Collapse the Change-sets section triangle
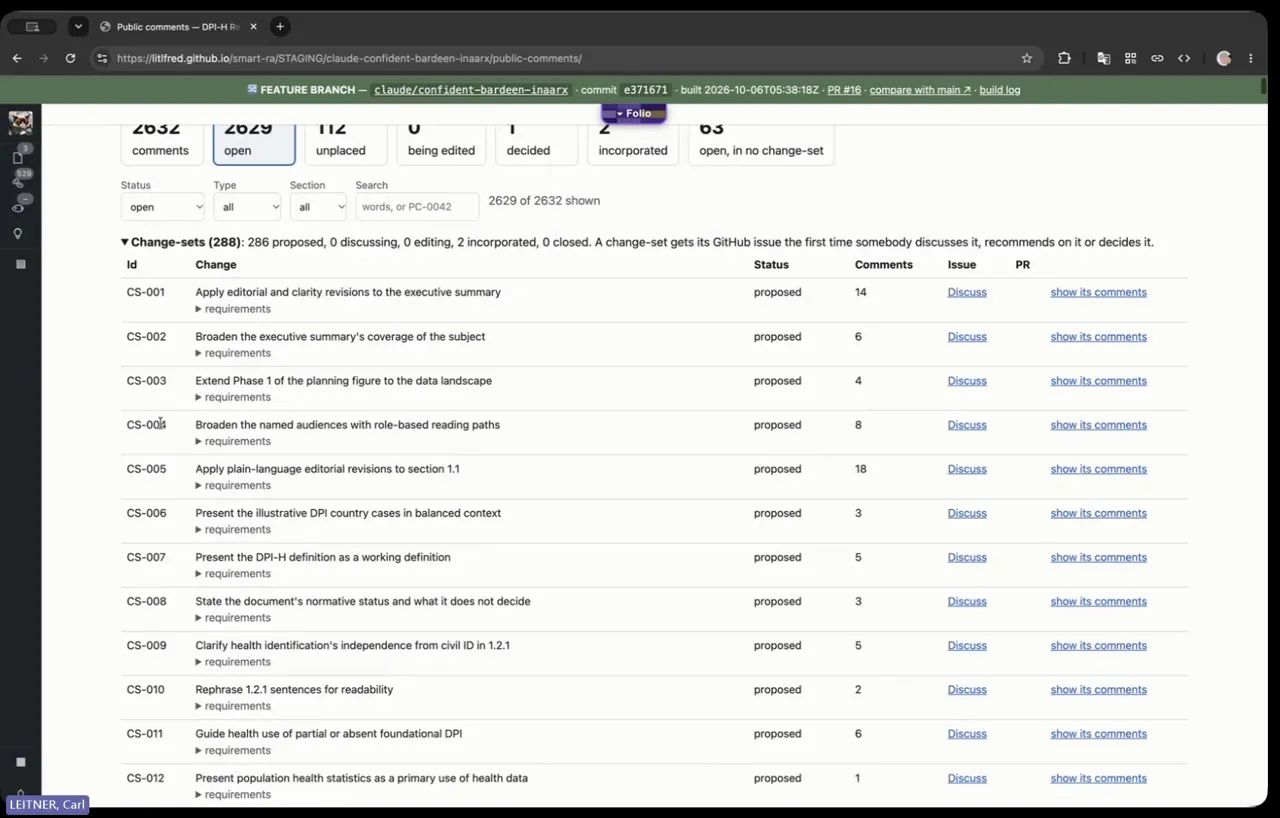The width and height of the screenshot is (1280, 818). click(125, 242)
